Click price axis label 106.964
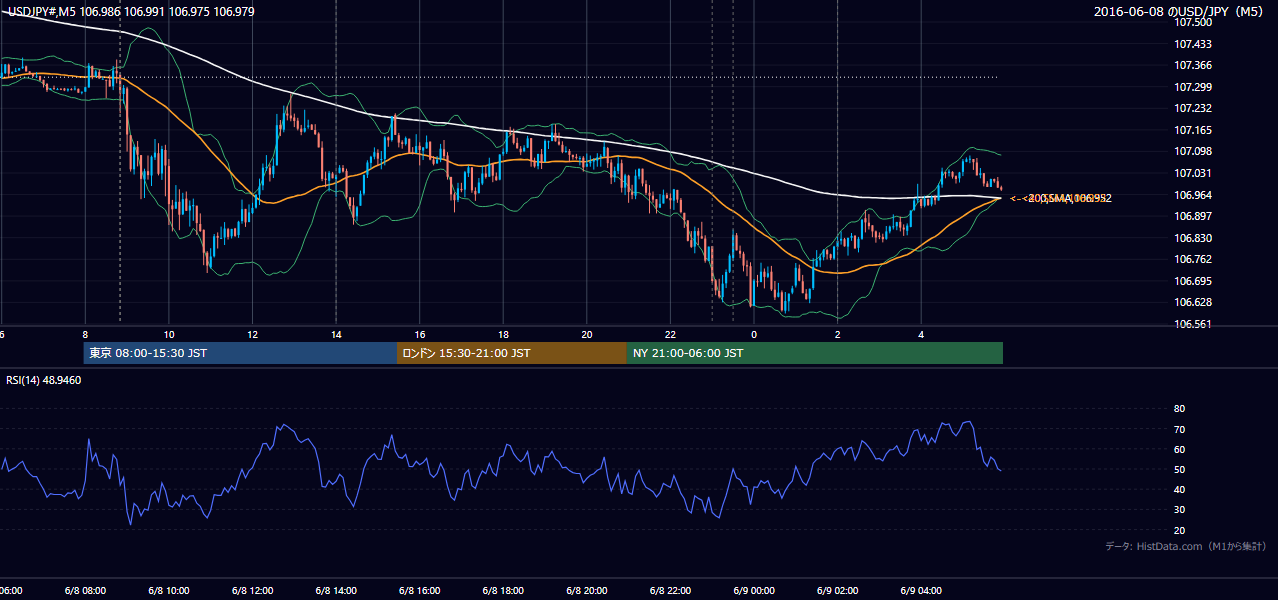The height and width of the screenshot is (600, 1278). pos(1194,195)
